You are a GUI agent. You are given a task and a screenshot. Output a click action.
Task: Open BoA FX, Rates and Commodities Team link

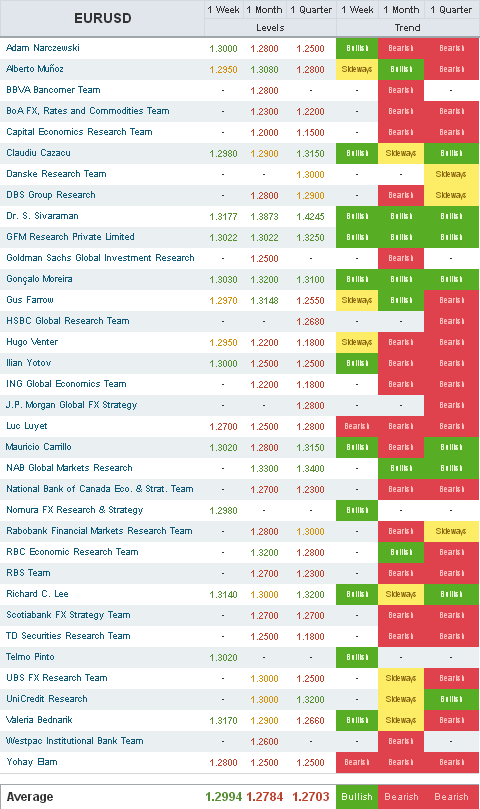(x=88, y=111)
